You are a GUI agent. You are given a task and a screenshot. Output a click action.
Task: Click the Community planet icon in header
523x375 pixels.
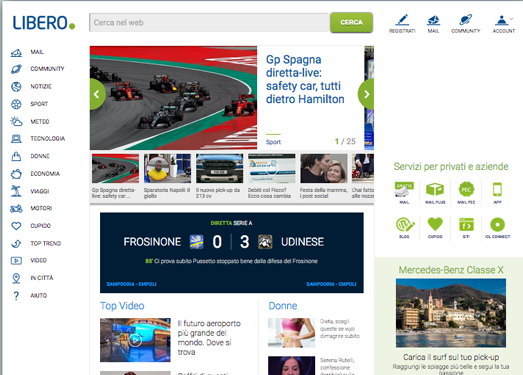pyautogui.click(x=466, y=20)
